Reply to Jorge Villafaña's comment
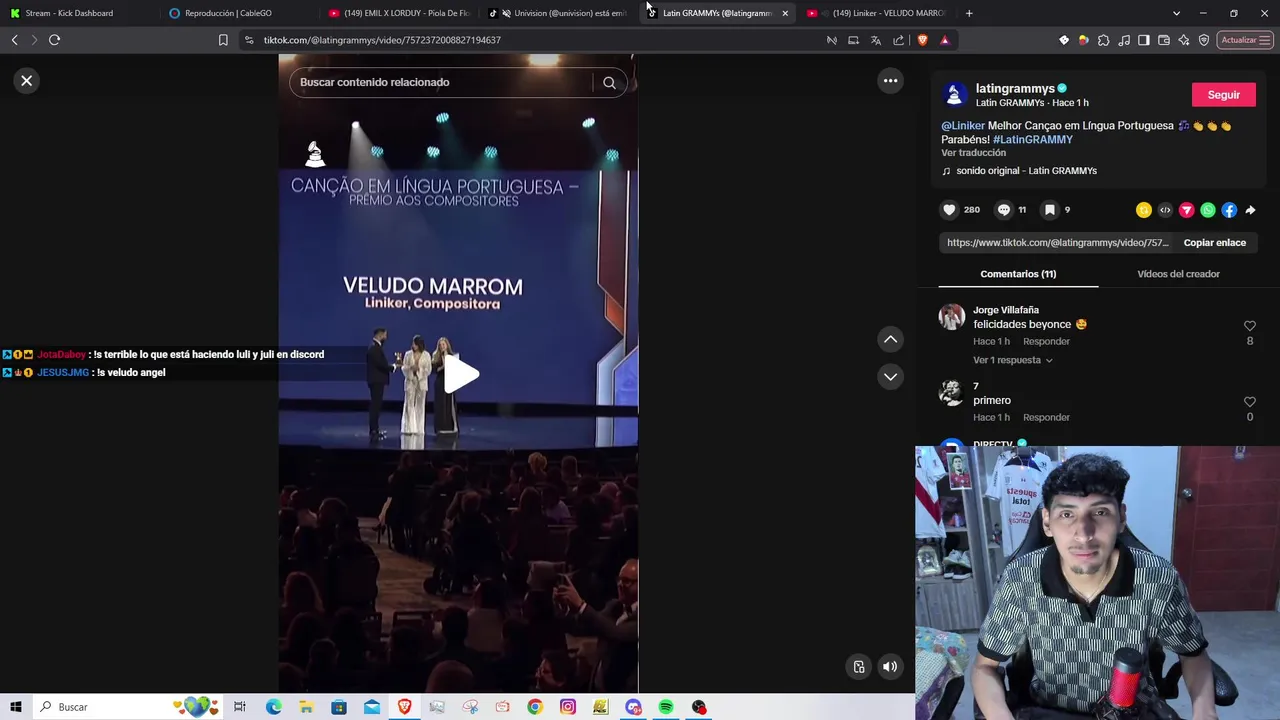Image resolution: width=1280 pixels, height=720 pixels. [x=1046, y=342]
